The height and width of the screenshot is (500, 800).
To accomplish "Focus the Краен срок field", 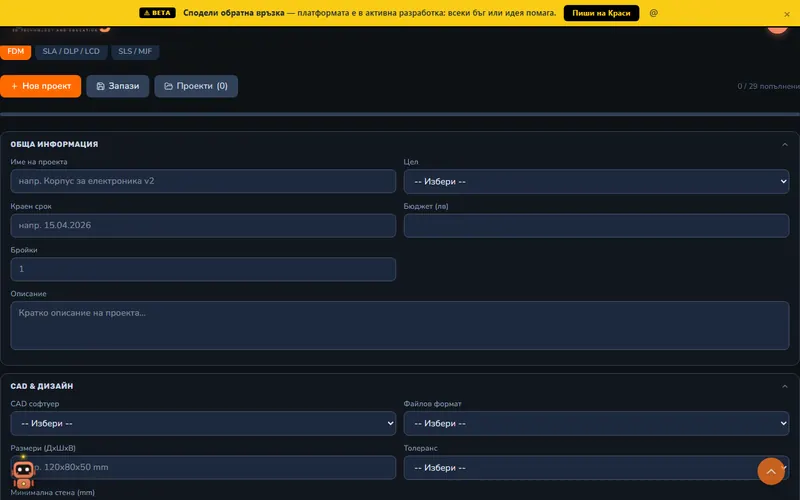I will pyautogui.click(x=203, y=226).
